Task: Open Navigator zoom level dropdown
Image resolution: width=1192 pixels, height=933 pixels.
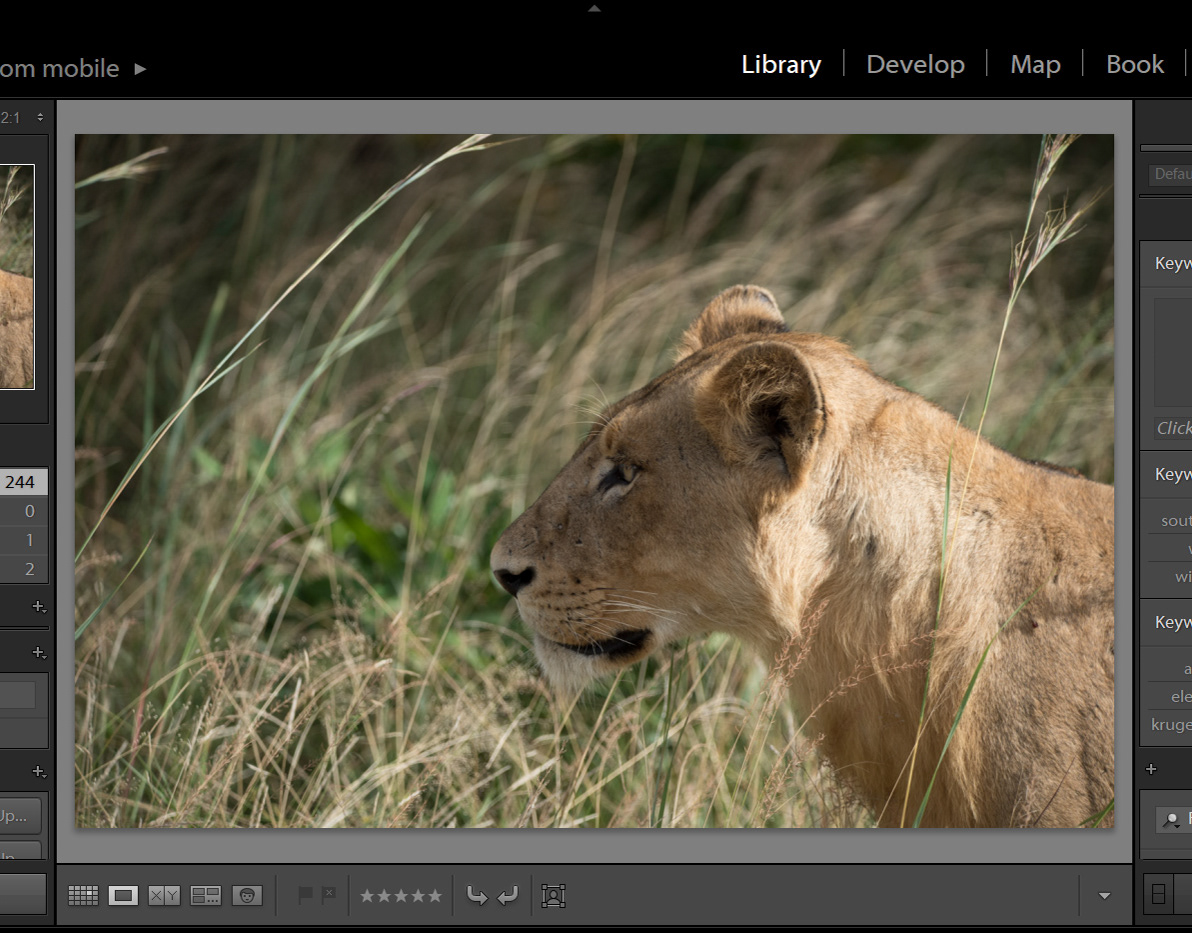Action: [x=40, y=118]
